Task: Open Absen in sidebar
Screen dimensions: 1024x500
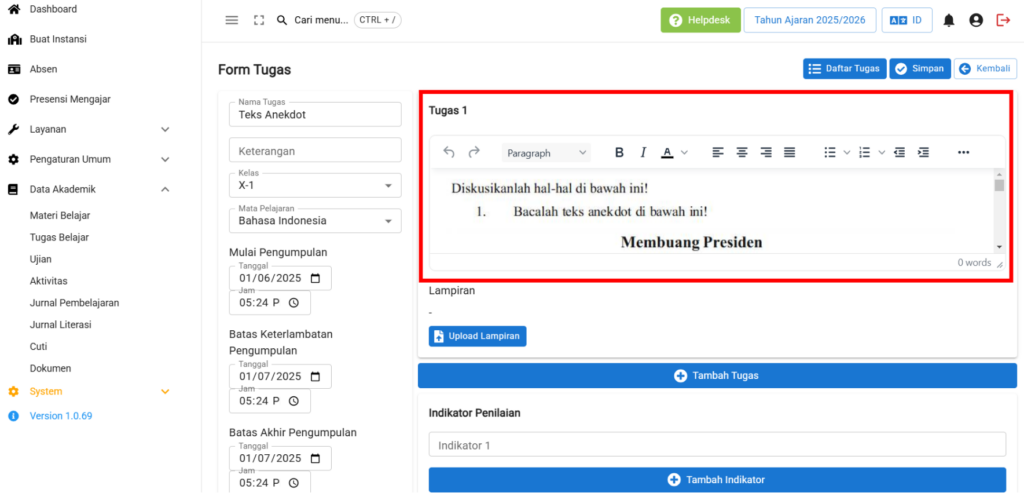Action: tap(43, 69)
